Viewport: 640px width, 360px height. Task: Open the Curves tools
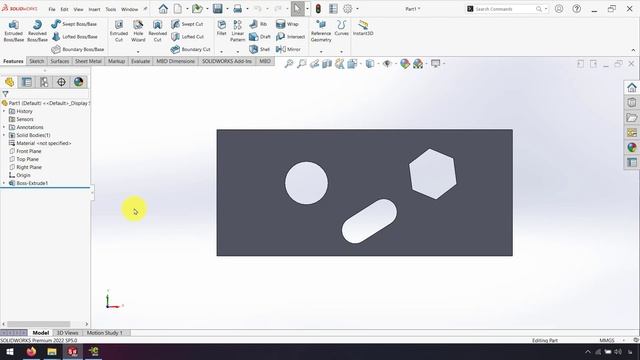(341, 28)
